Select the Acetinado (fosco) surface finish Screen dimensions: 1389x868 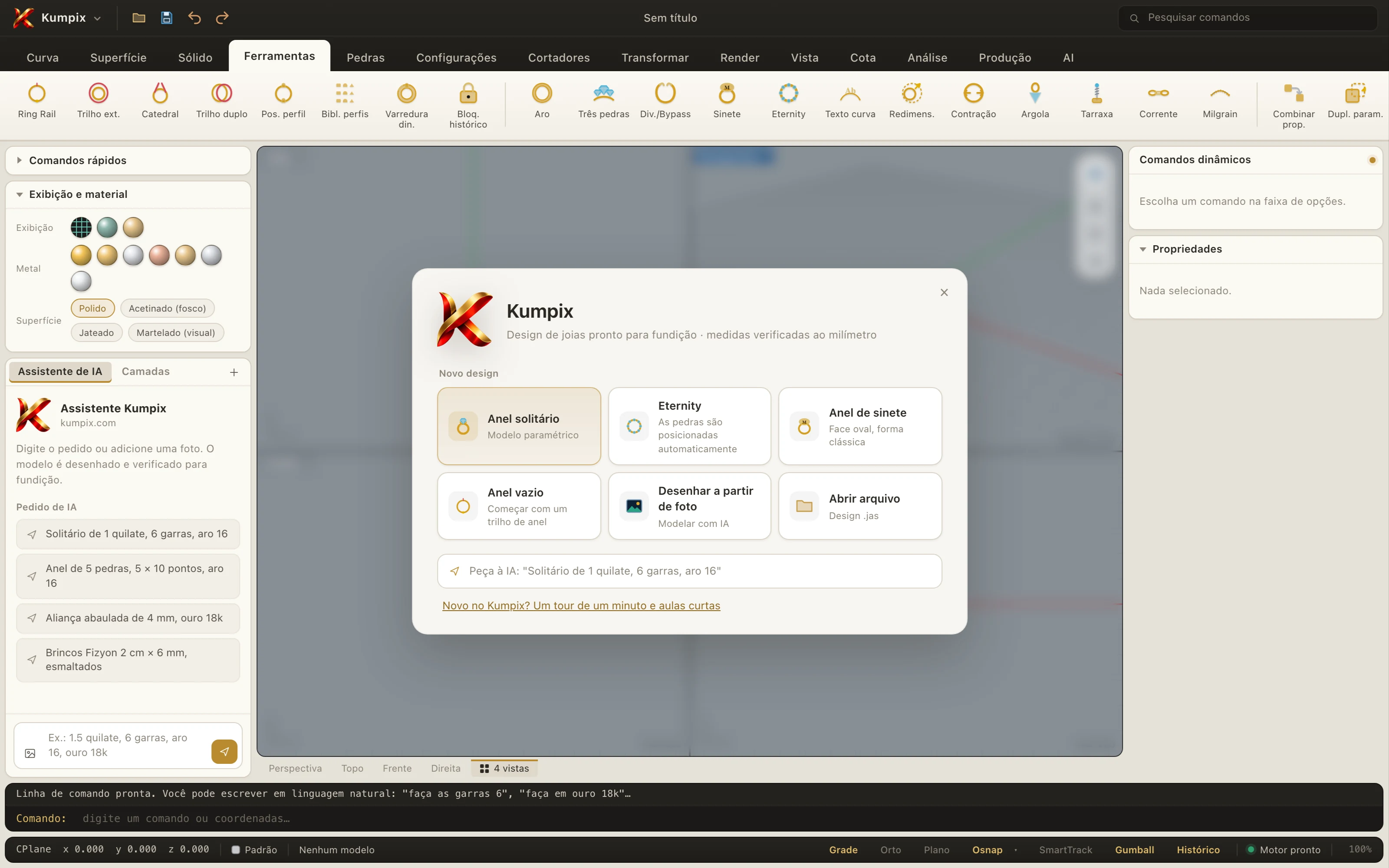(167, 308)
